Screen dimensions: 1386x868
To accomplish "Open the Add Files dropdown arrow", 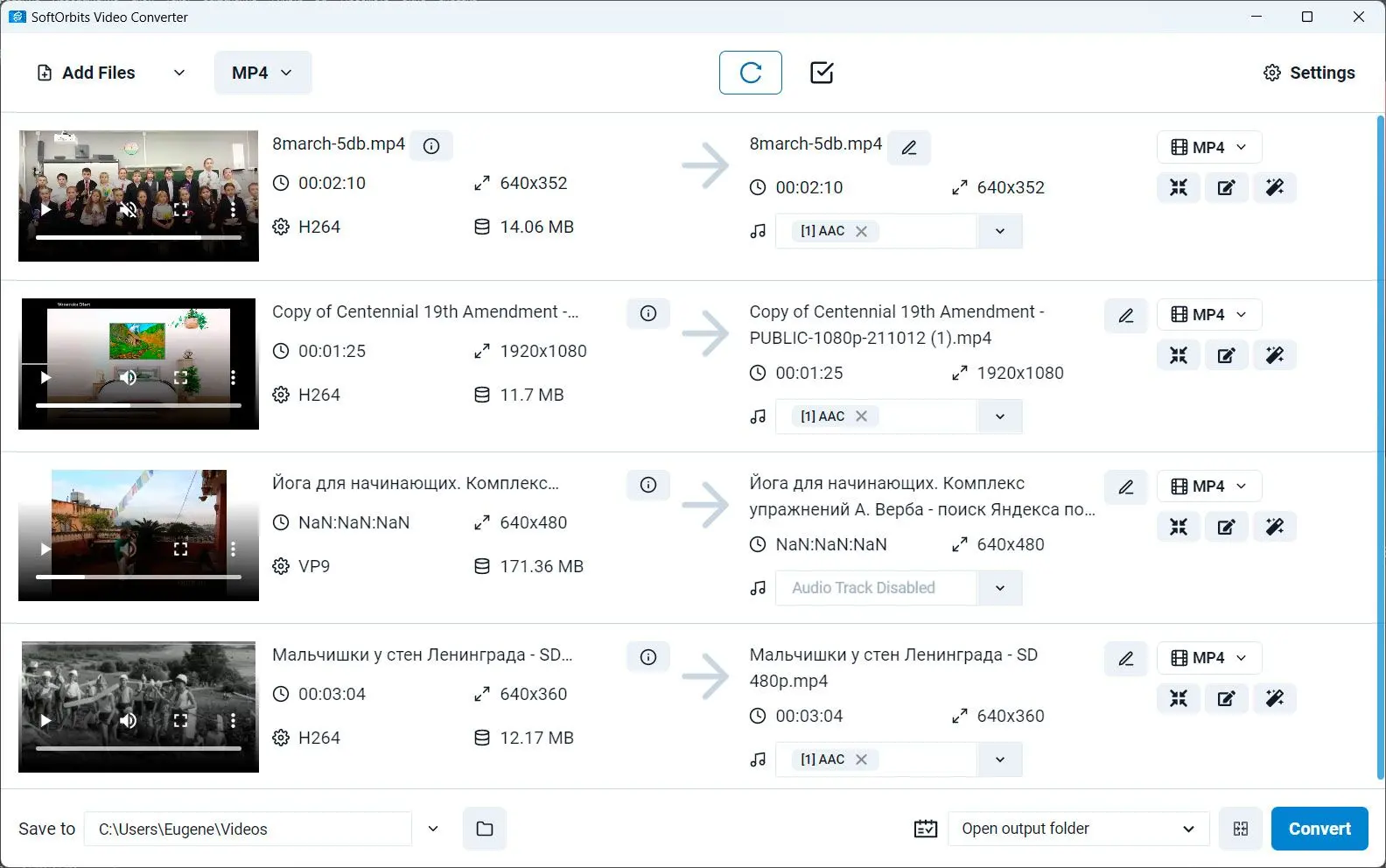I will pyautogui.click(x=179, y=73).
